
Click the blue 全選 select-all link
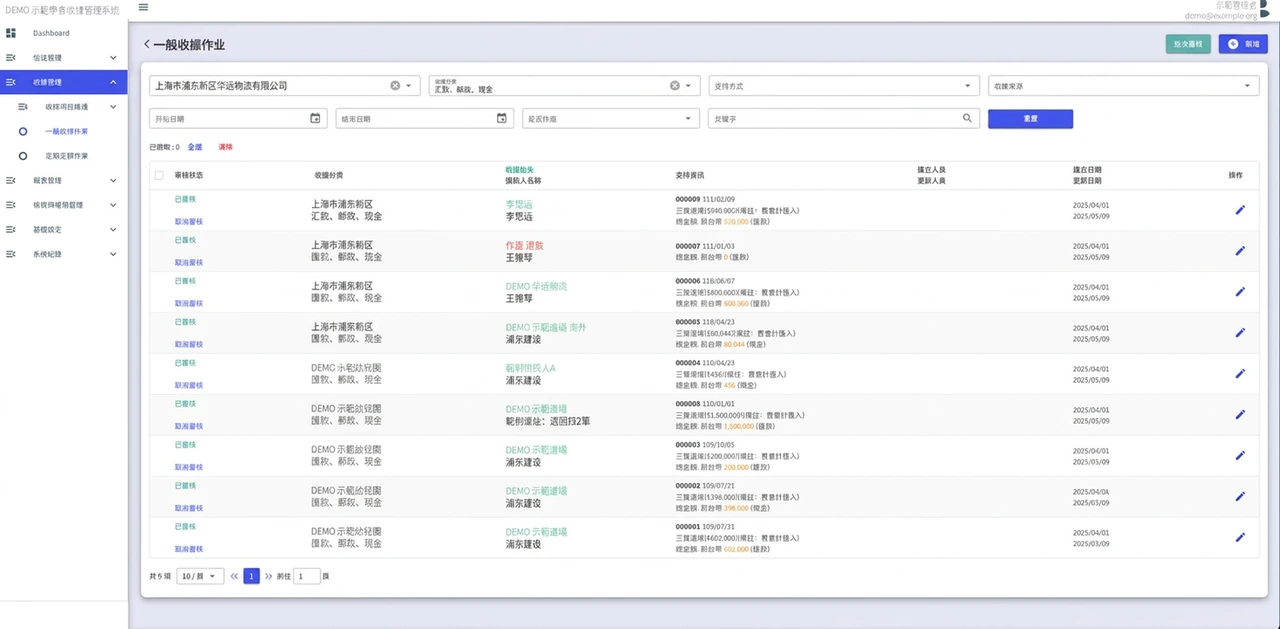[195, 147]
